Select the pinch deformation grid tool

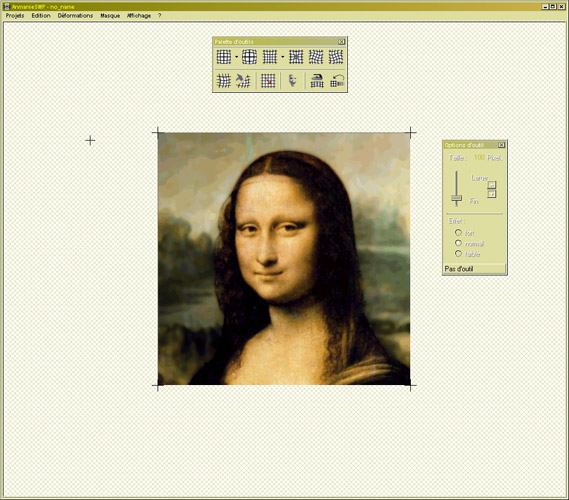coord(296,57)
